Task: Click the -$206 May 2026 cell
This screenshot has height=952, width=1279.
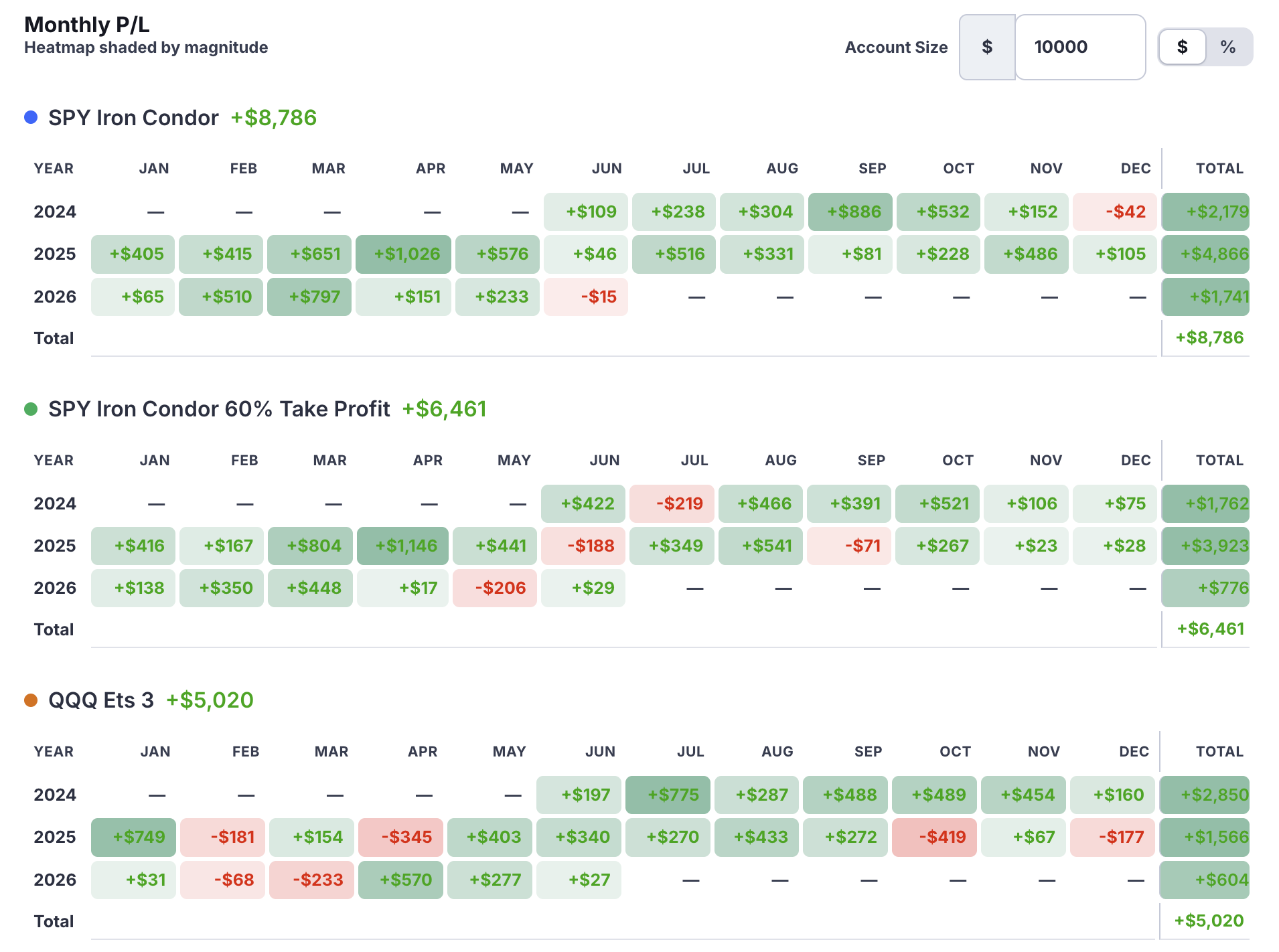Action: [495, 588]
